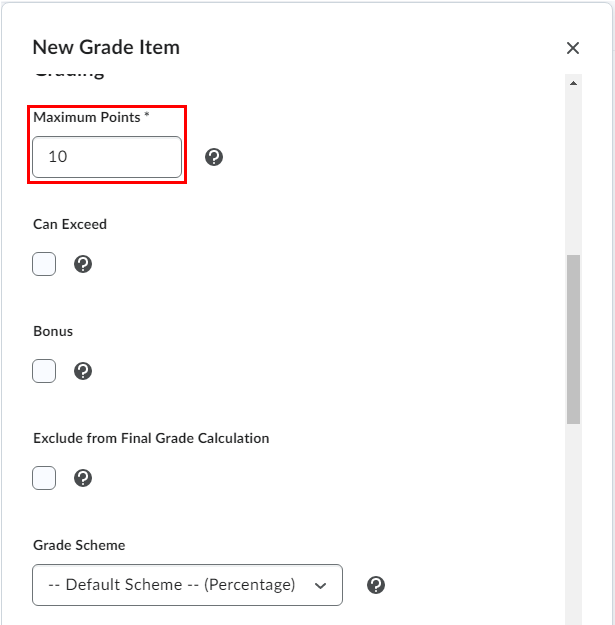Open the Grade Scheme help icon
The height and width of the screenshot is (625, 615).
coord(376,585)
